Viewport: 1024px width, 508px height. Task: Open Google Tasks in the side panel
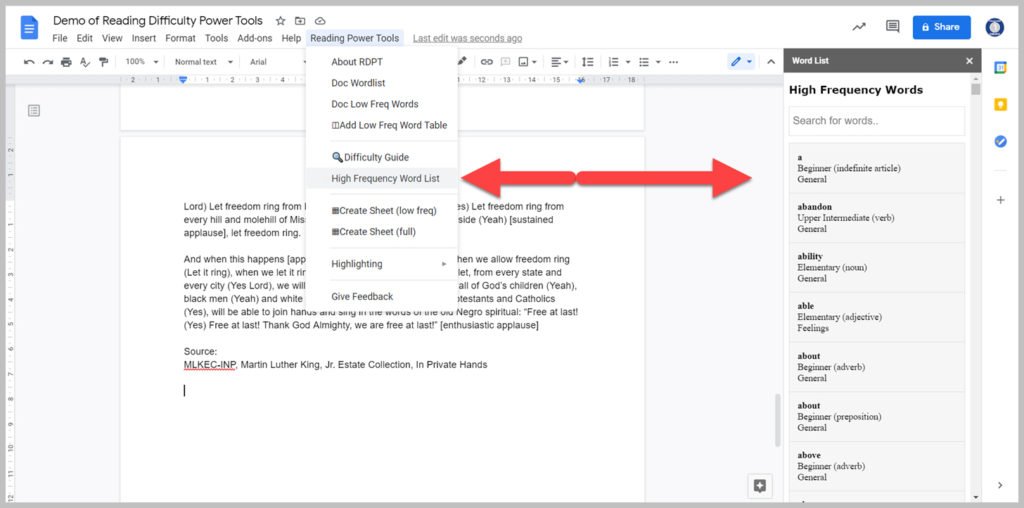click(1000, 141)
